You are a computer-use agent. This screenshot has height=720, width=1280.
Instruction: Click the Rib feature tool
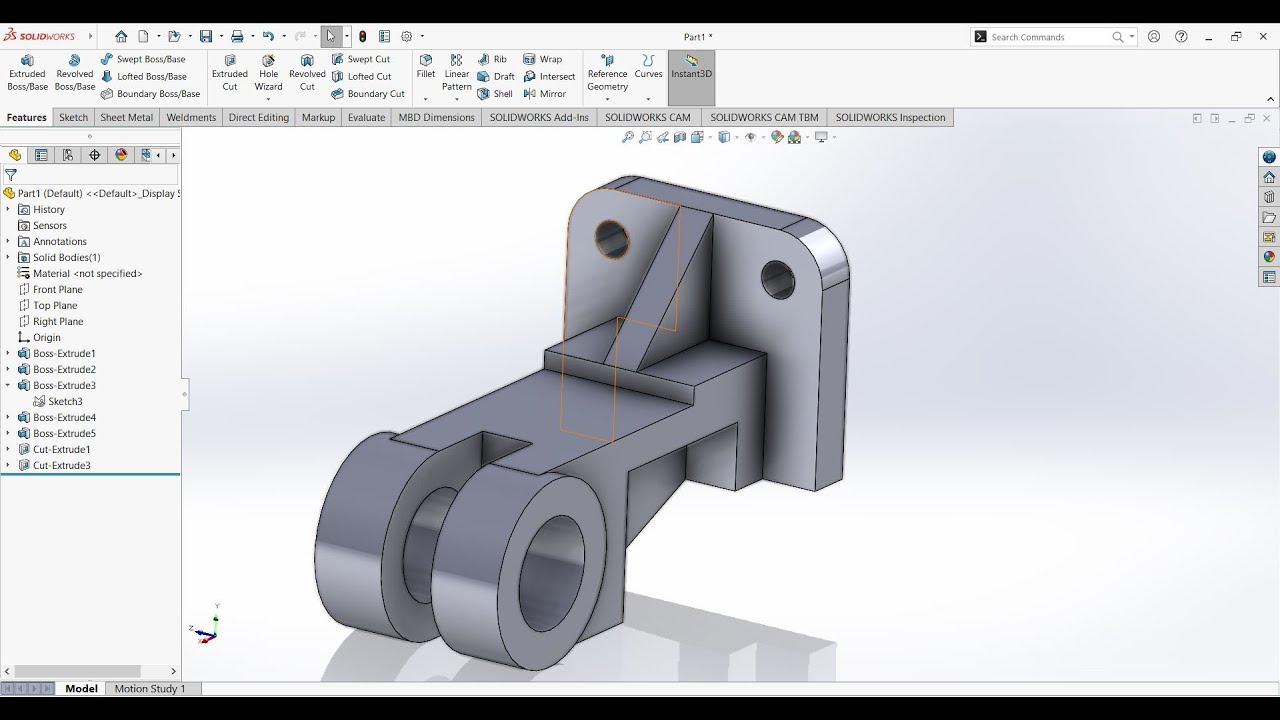click(x=492, y=59)
